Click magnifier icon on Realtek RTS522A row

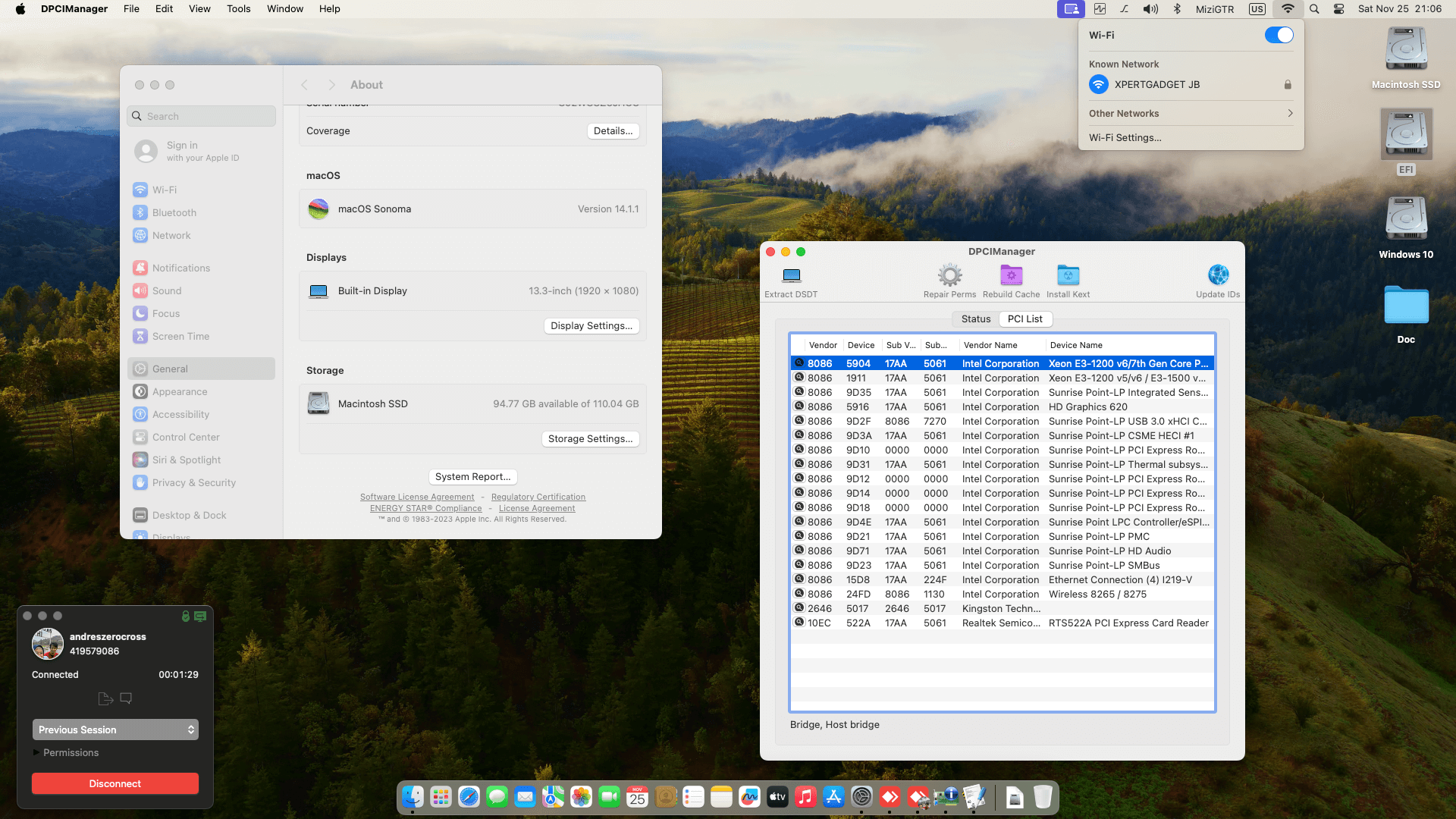tap(799, 623)
